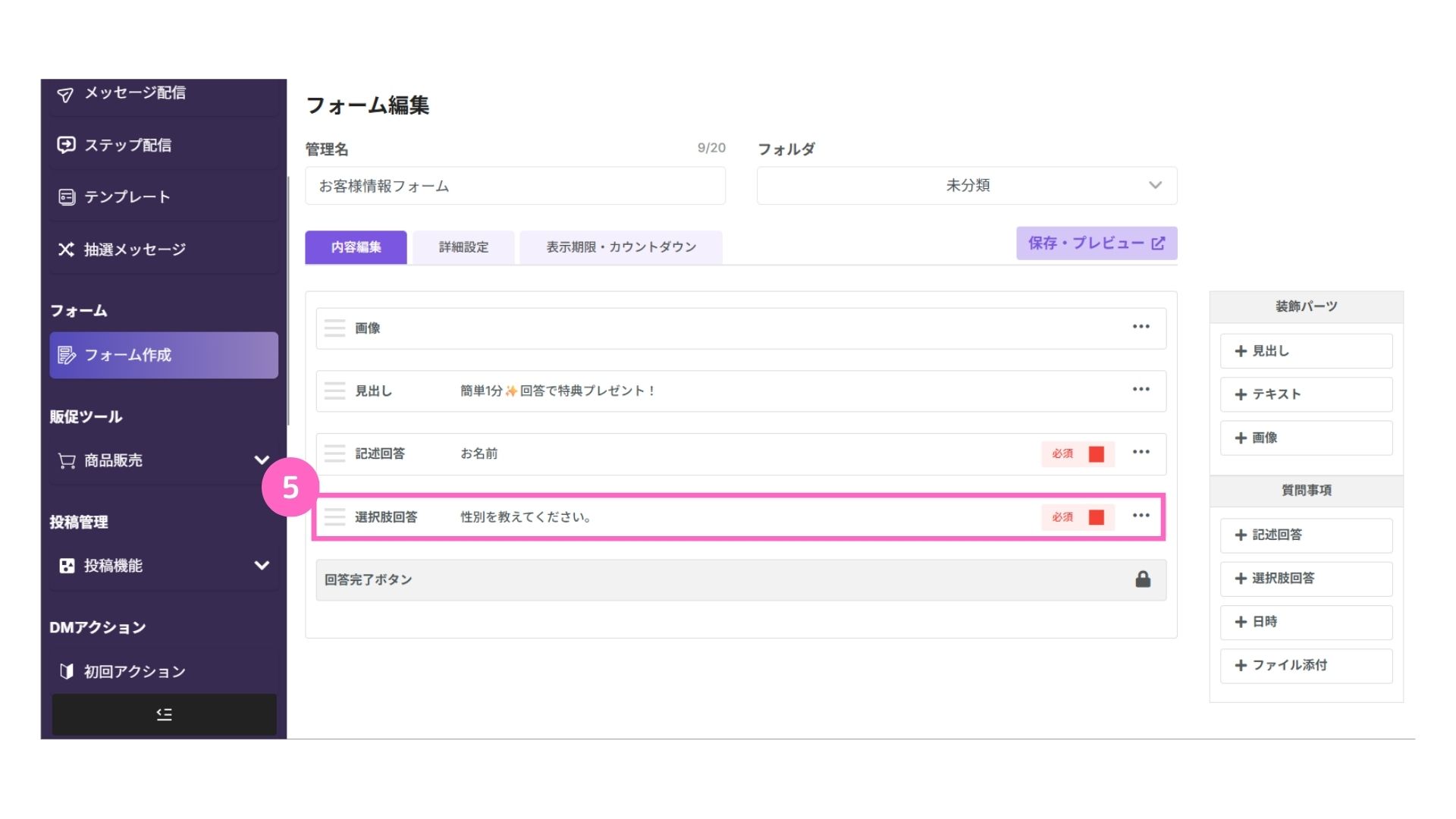Screen dimensions: 1456x819
Task: Click the plus icon beside 見出し part
Action: 1241,351
